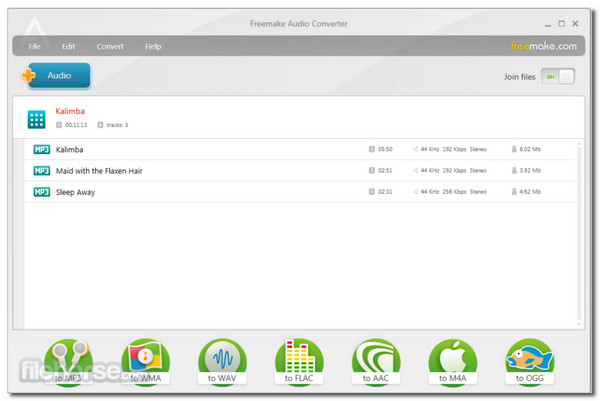Minimize the Freemake Audio Converter window
This screenshot has height=401, width=600.
click(548, 24)
